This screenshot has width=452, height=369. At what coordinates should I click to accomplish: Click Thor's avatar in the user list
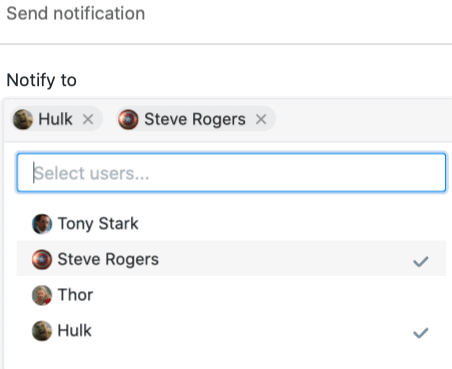(42, 295)
